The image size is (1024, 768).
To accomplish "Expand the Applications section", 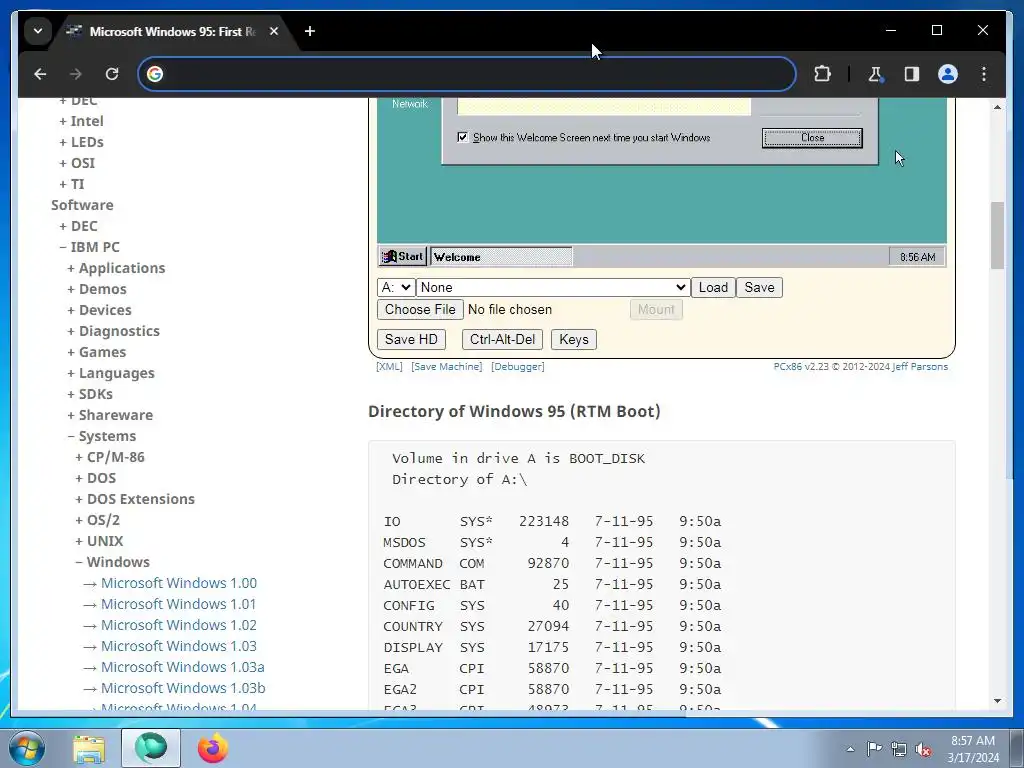I will [116, 268].
